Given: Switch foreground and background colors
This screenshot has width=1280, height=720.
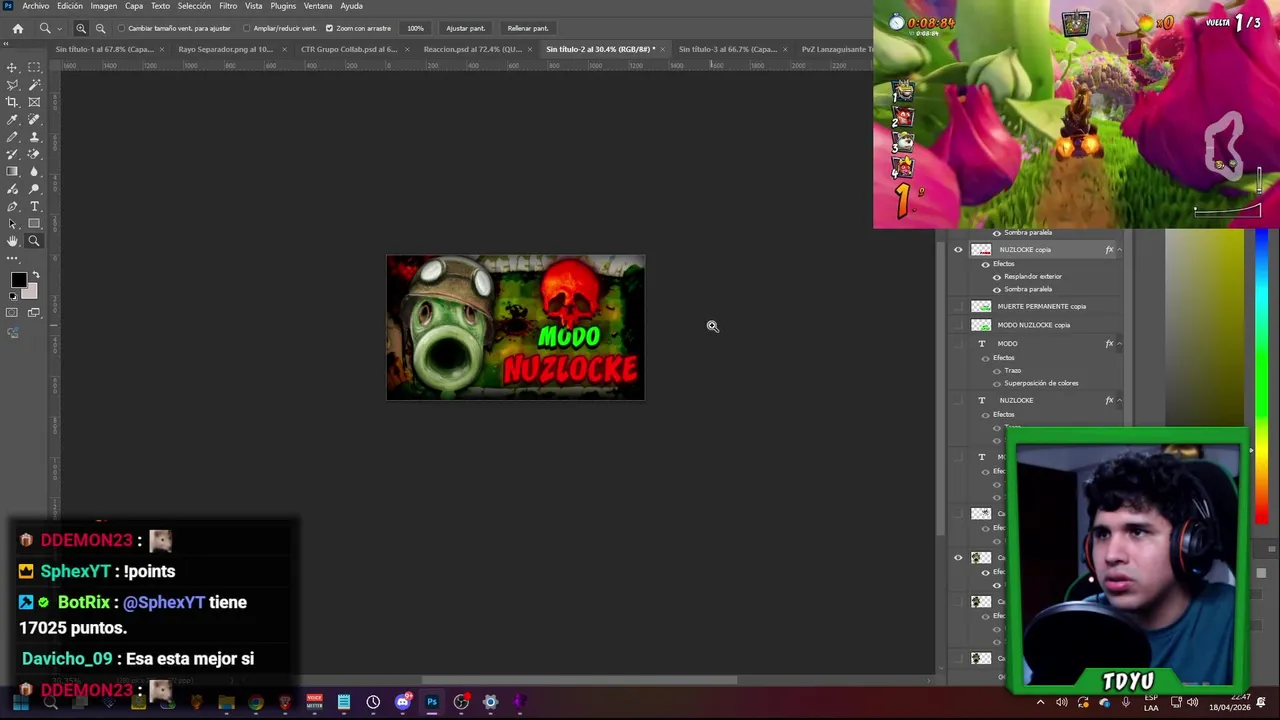Looking at the screenshot, I should click(35, 275).
